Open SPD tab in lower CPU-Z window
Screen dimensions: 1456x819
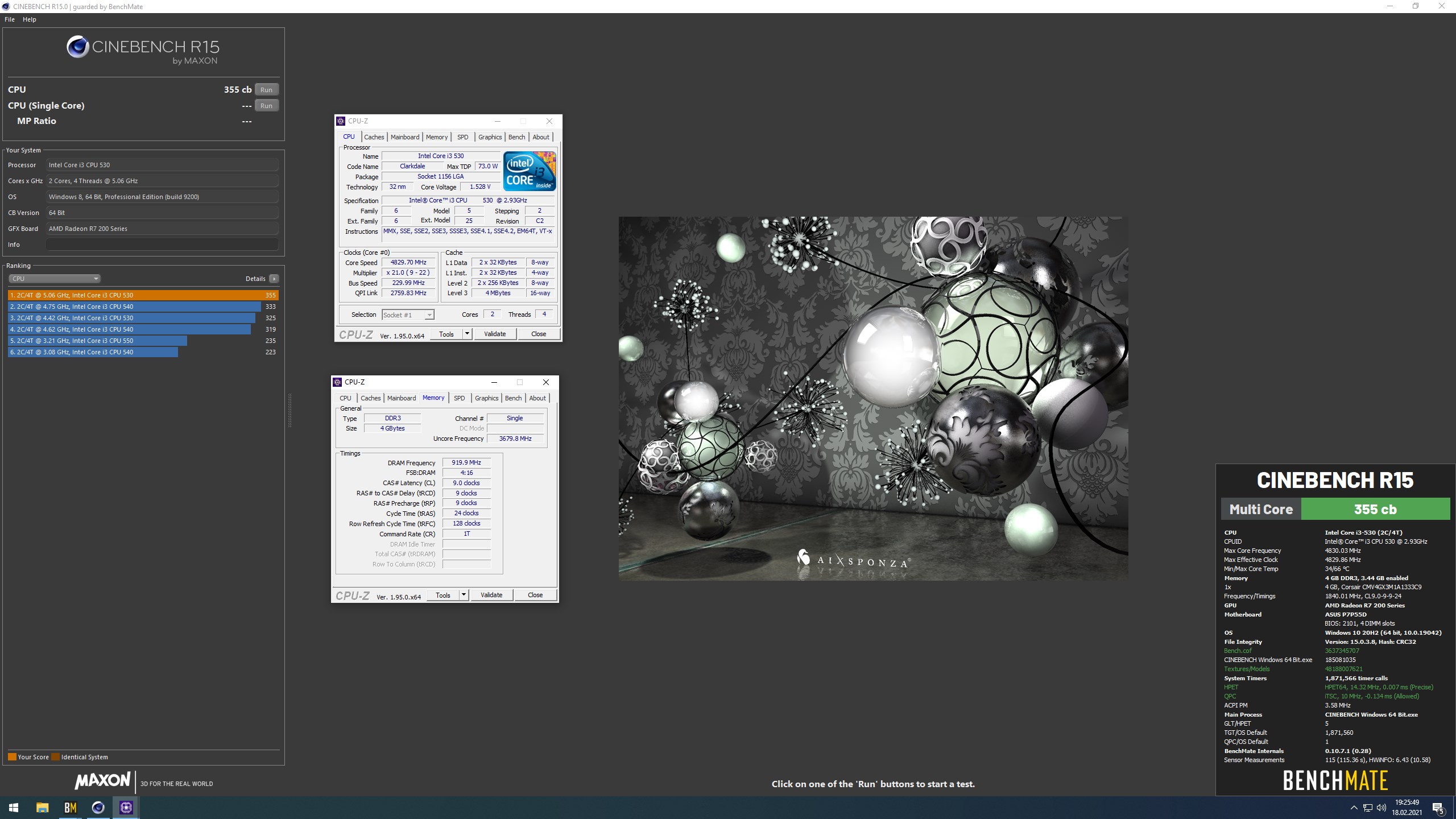(460, 398)
